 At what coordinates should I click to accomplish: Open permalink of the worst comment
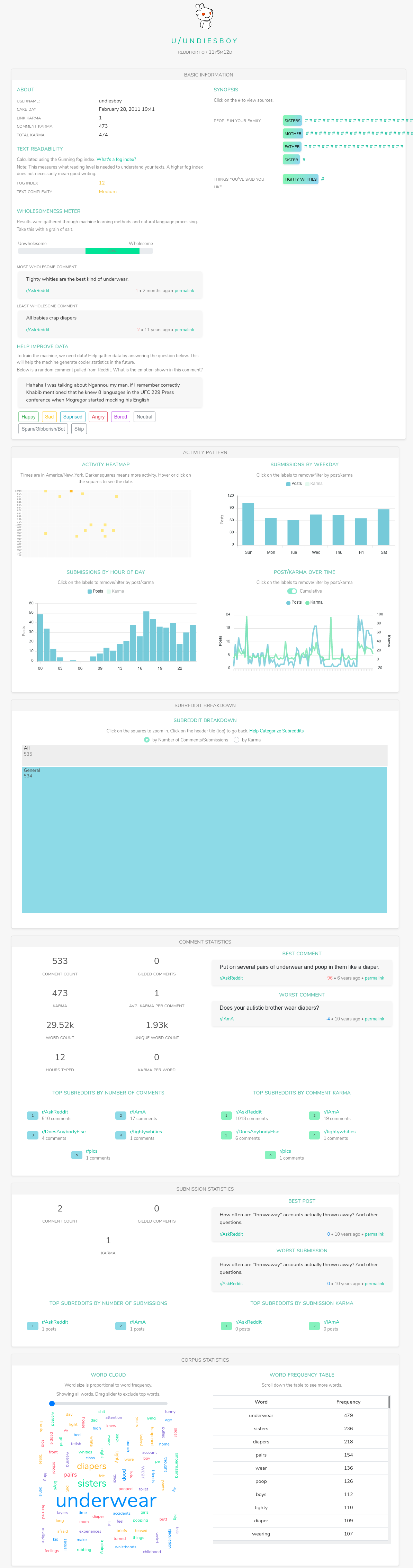pos(375,1018)
